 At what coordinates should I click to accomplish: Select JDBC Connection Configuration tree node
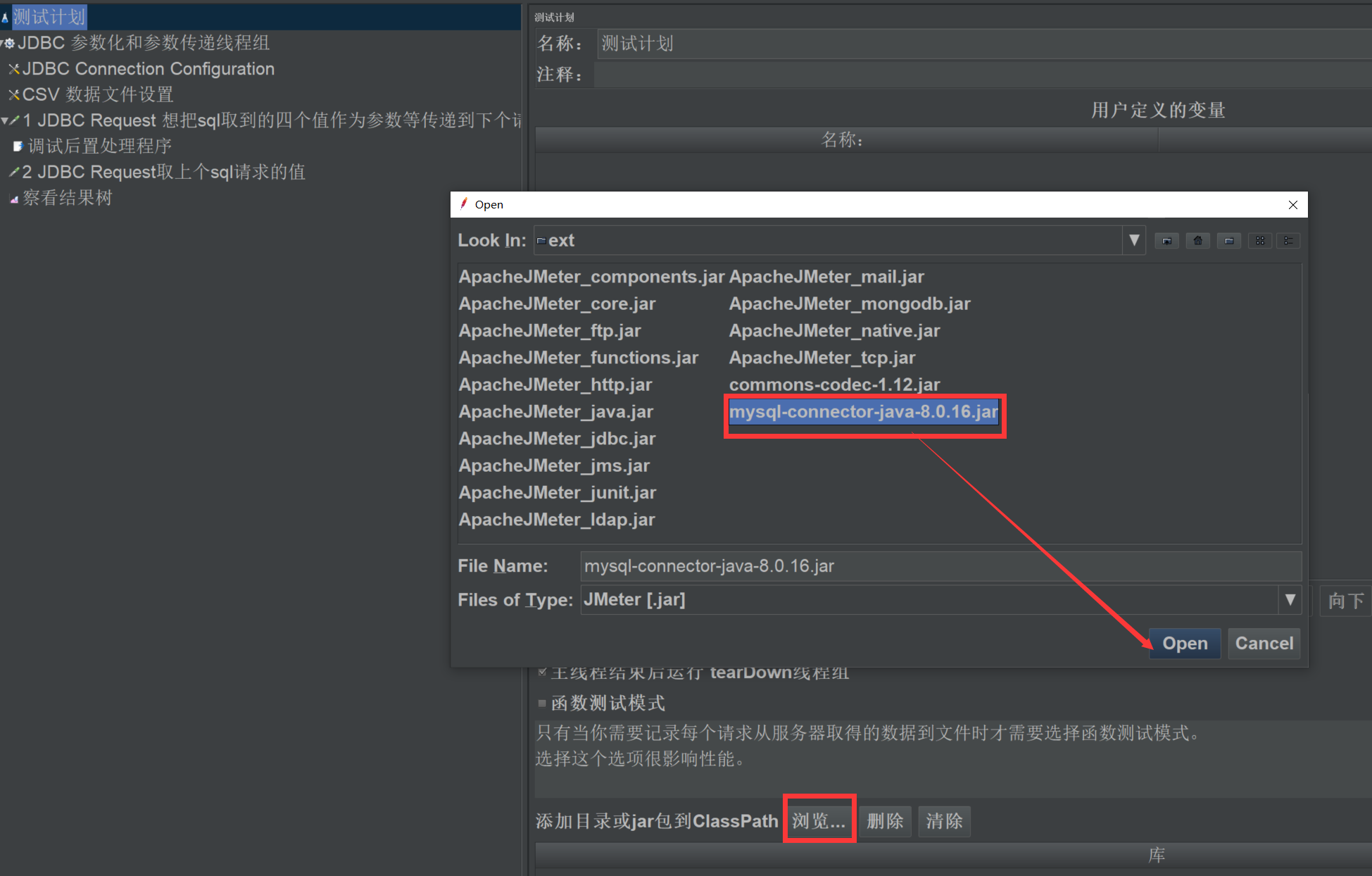(x=148, y=69)
